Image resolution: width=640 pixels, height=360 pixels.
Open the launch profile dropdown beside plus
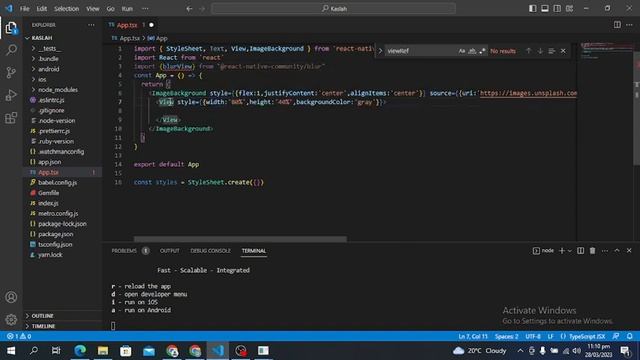[570, 251]
